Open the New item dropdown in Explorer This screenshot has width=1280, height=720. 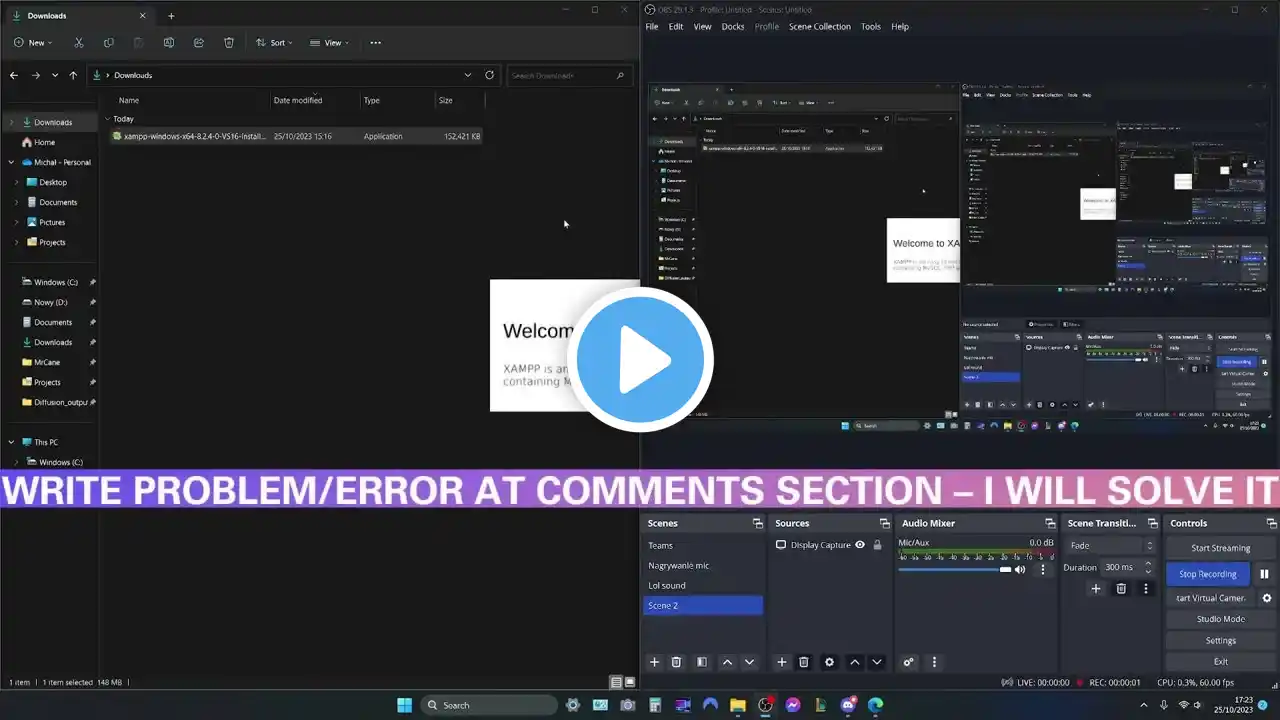pos(33,43)
